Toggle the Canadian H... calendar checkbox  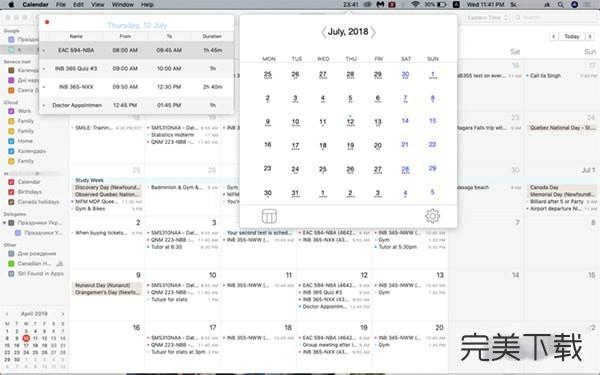[11, 264]
